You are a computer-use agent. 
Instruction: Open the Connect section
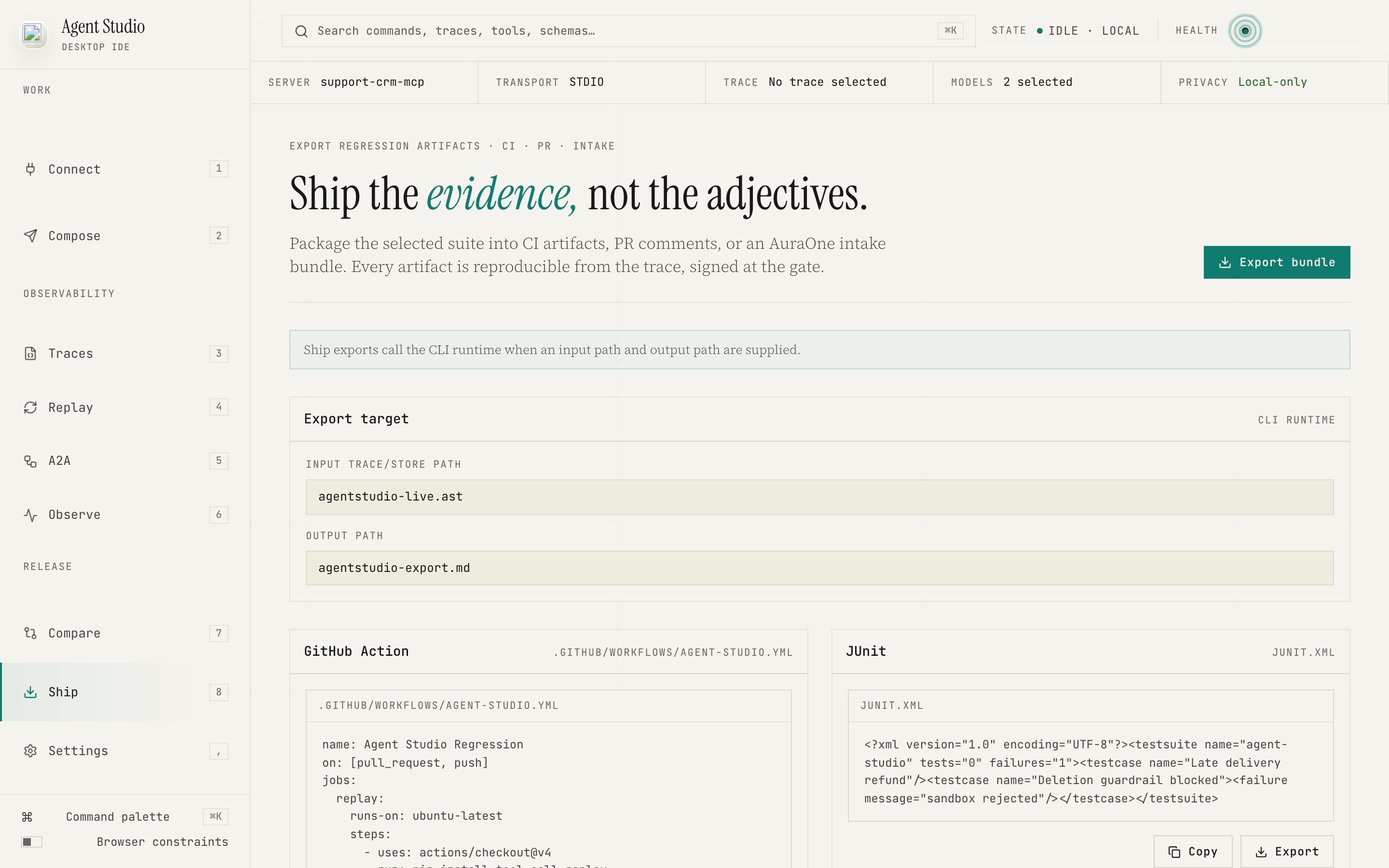[125, 169]
